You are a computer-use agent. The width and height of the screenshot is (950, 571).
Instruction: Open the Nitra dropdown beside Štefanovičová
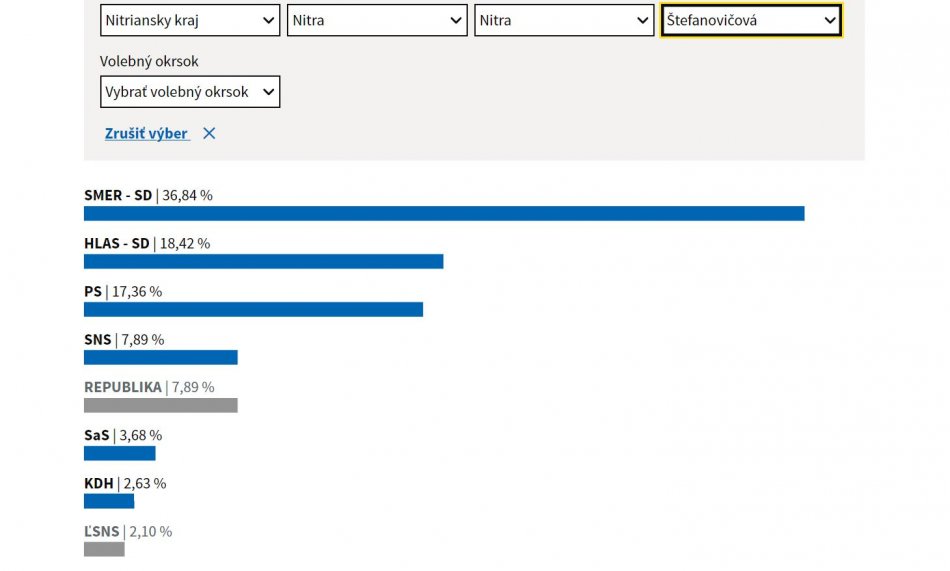pos(564,20)
